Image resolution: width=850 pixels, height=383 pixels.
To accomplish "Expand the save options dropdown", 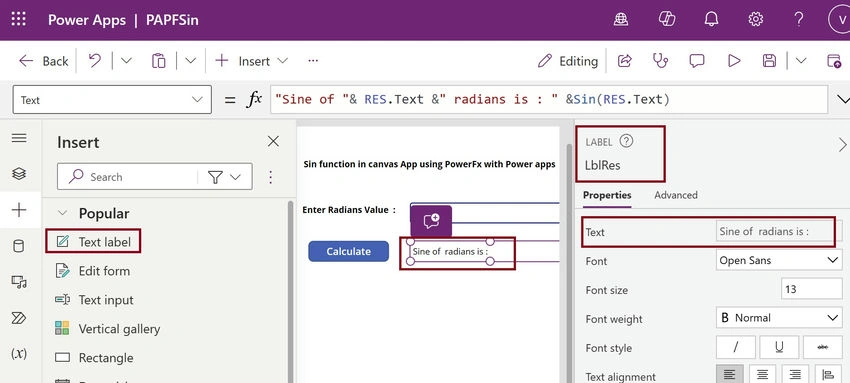I will coord(801,61).
